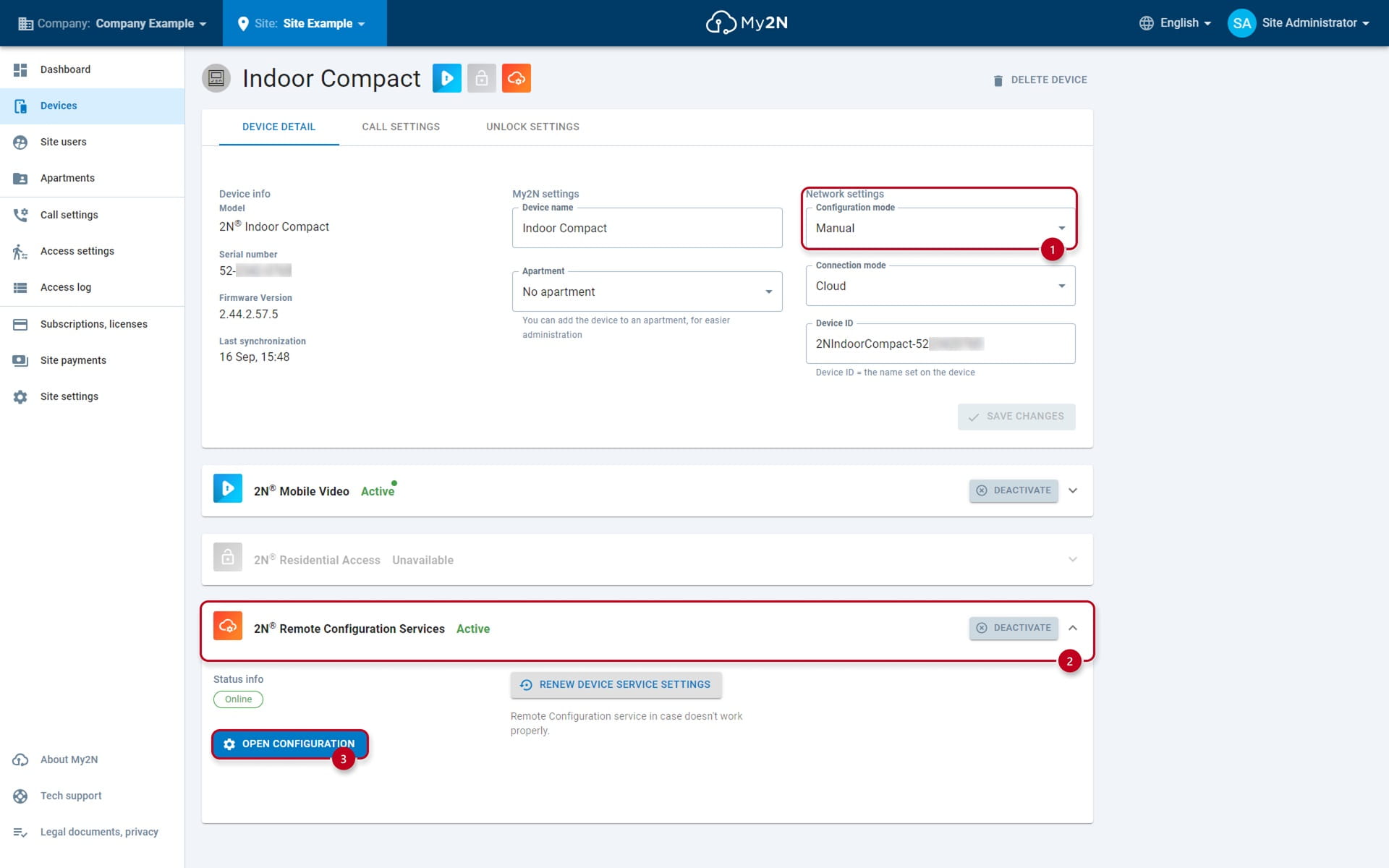Viewport: 1389px width, 868px height.
Task: Open Access log page
Action: point(92,287)
